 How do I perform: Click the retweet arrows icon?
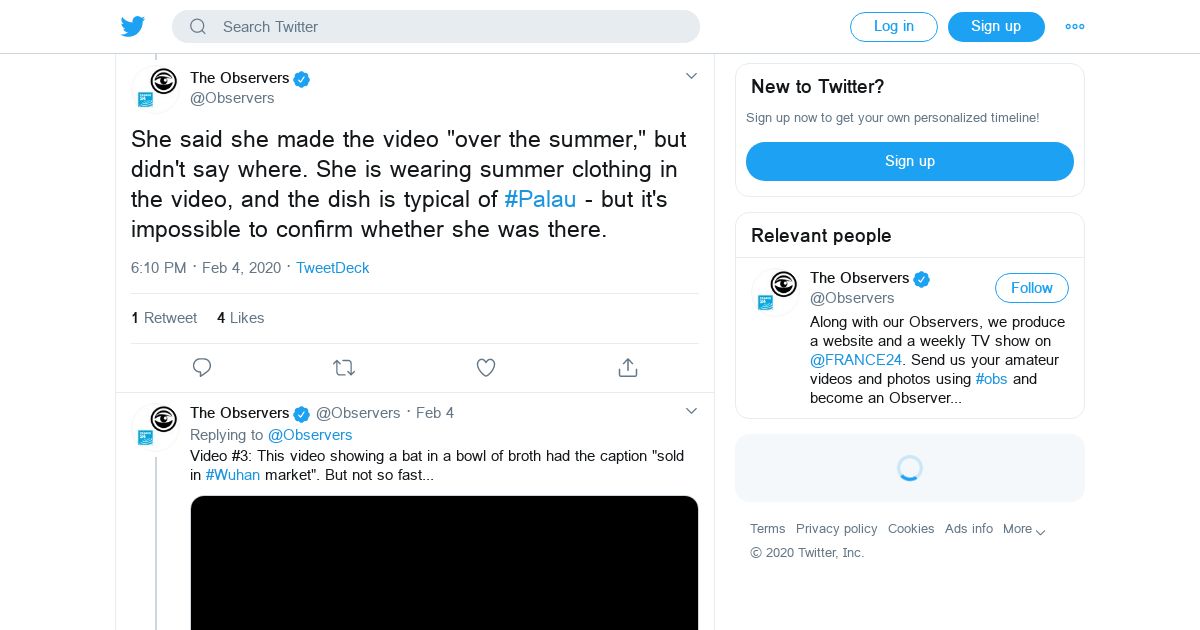click(x=344, y=368)
